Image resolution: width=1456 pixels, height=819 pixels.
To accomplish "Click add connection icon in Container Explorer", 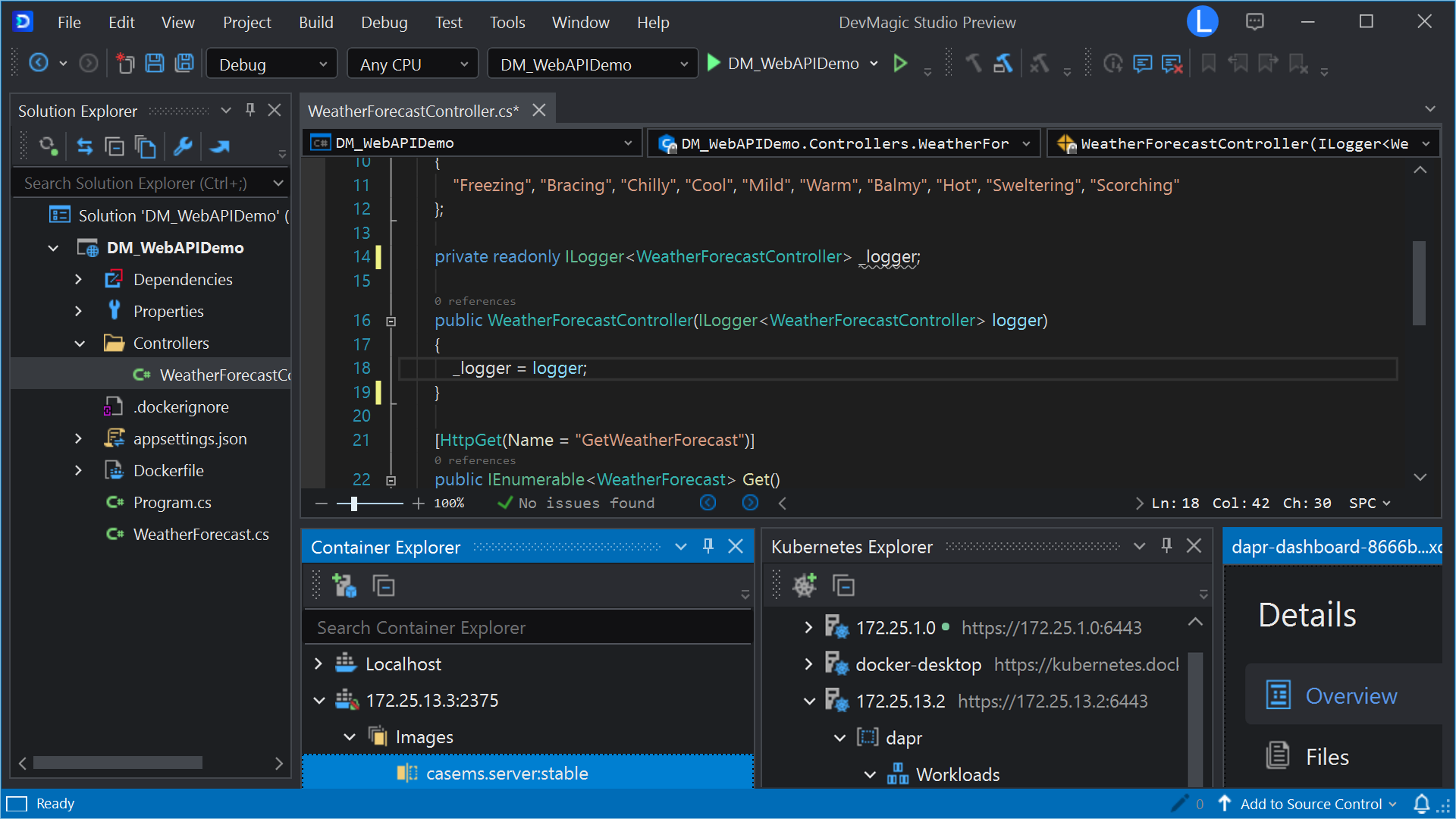I will (344, 585).
